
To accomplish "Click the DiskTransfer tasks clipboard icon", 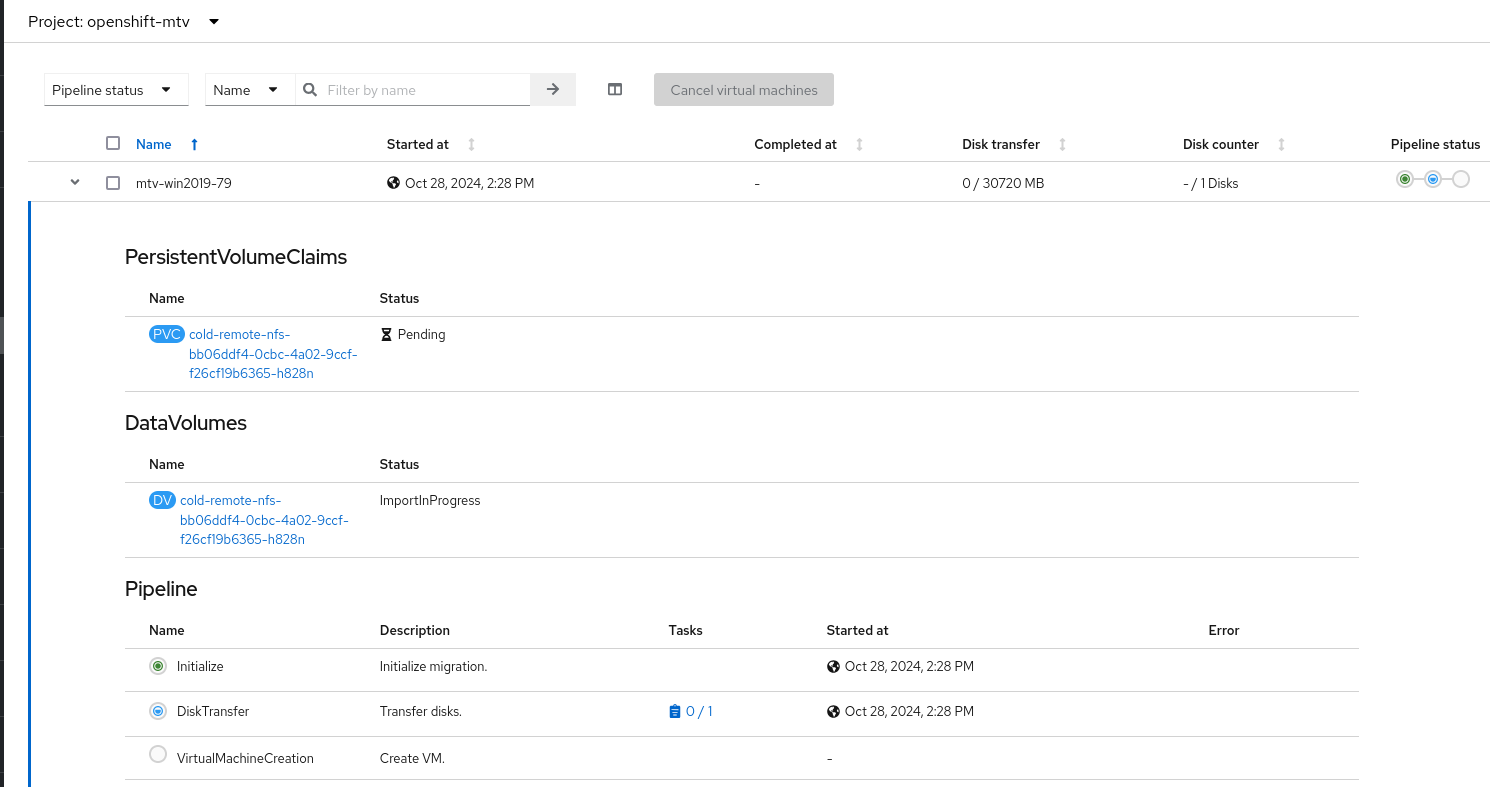I will pos(674,712).
